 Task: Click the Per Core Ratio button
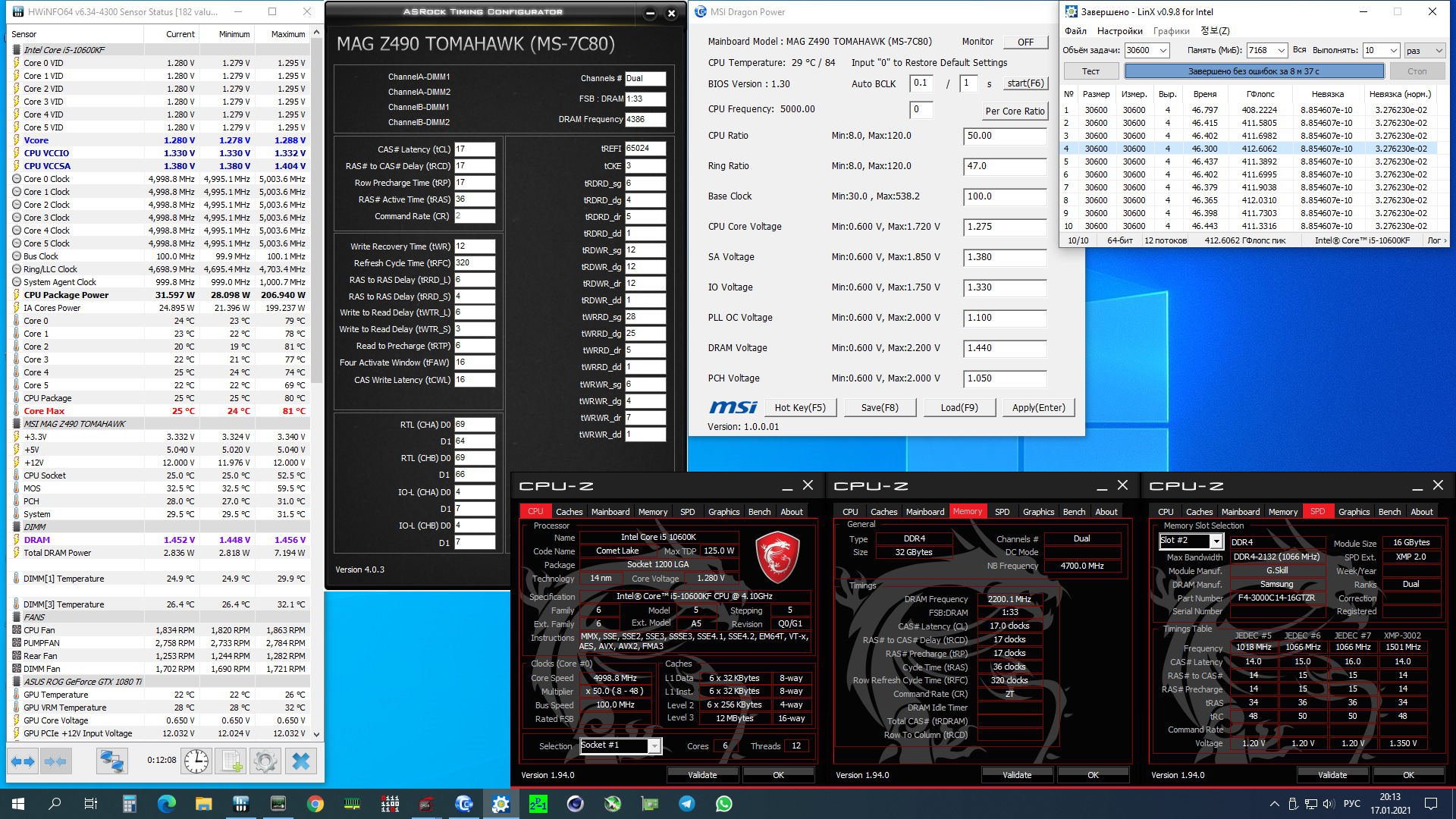1015,111
